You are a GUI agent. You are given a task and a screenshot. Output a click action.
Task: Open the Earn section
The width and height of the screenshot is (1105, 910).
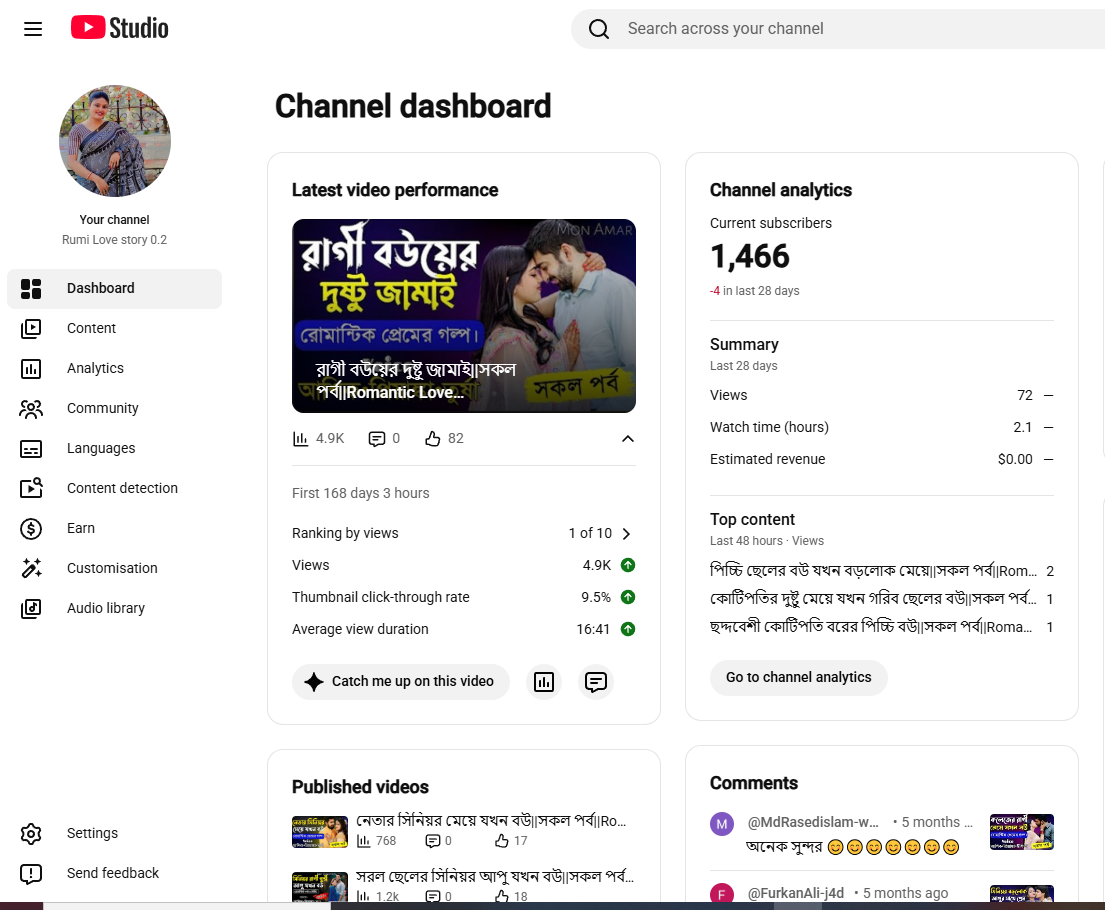click(114, 529)
